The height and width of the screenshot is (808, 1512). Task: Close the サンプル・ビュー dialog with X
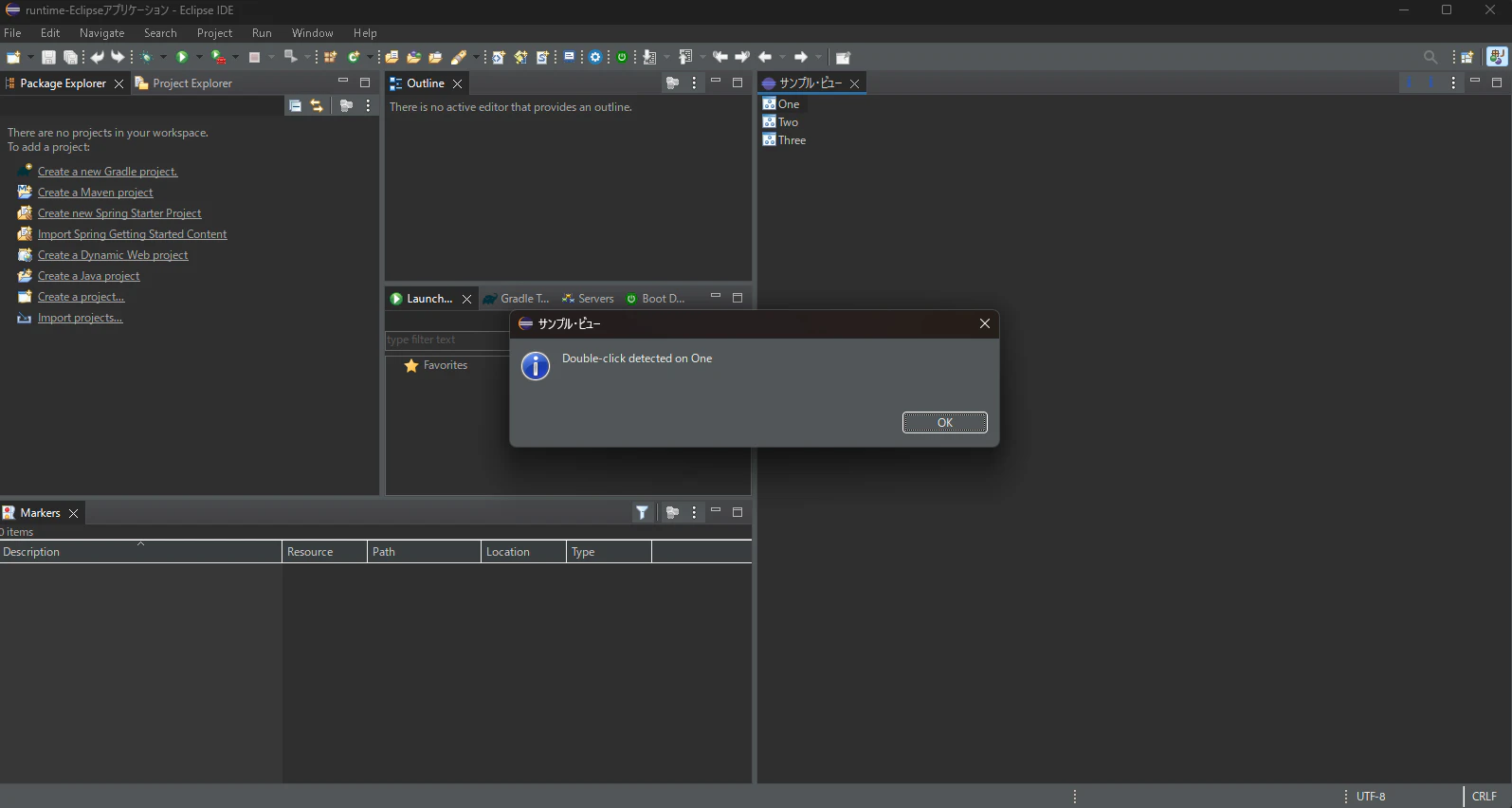click(x=985, y=323)
